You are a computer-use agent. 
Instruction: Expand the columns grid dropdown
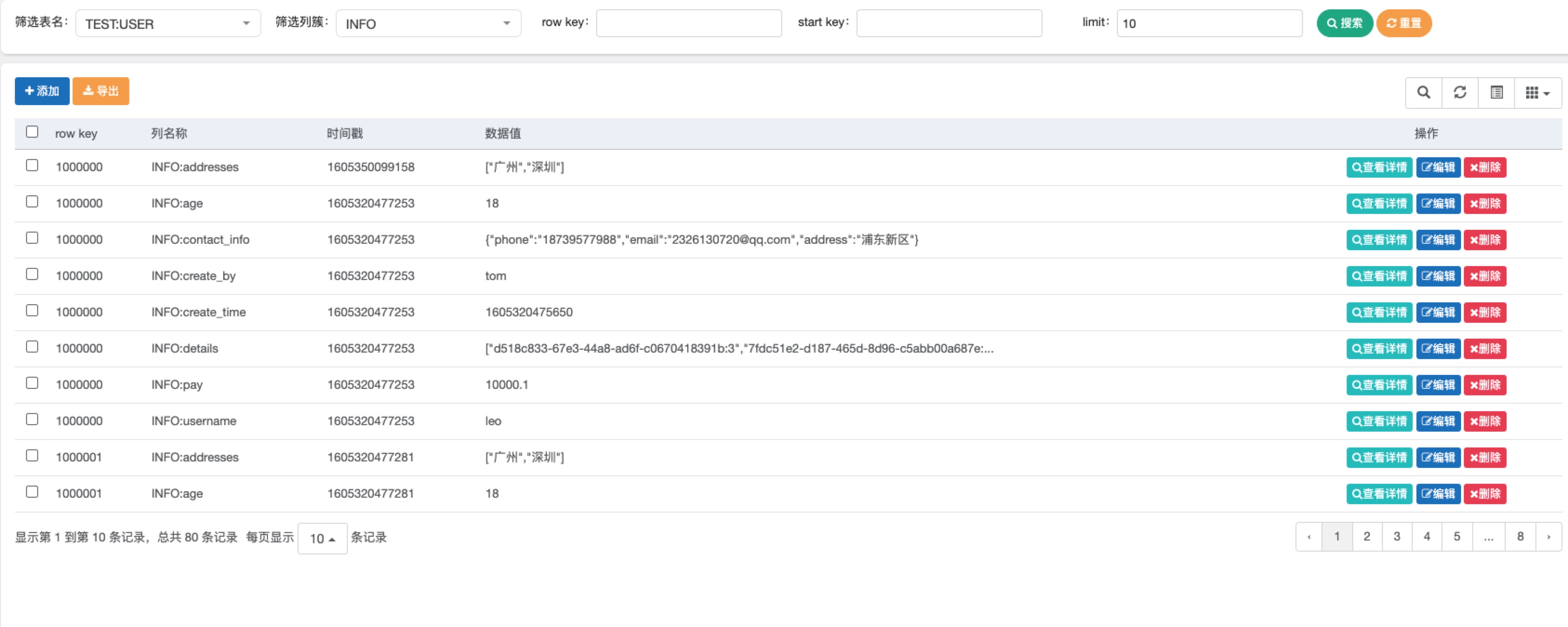tap(1537, 93)
